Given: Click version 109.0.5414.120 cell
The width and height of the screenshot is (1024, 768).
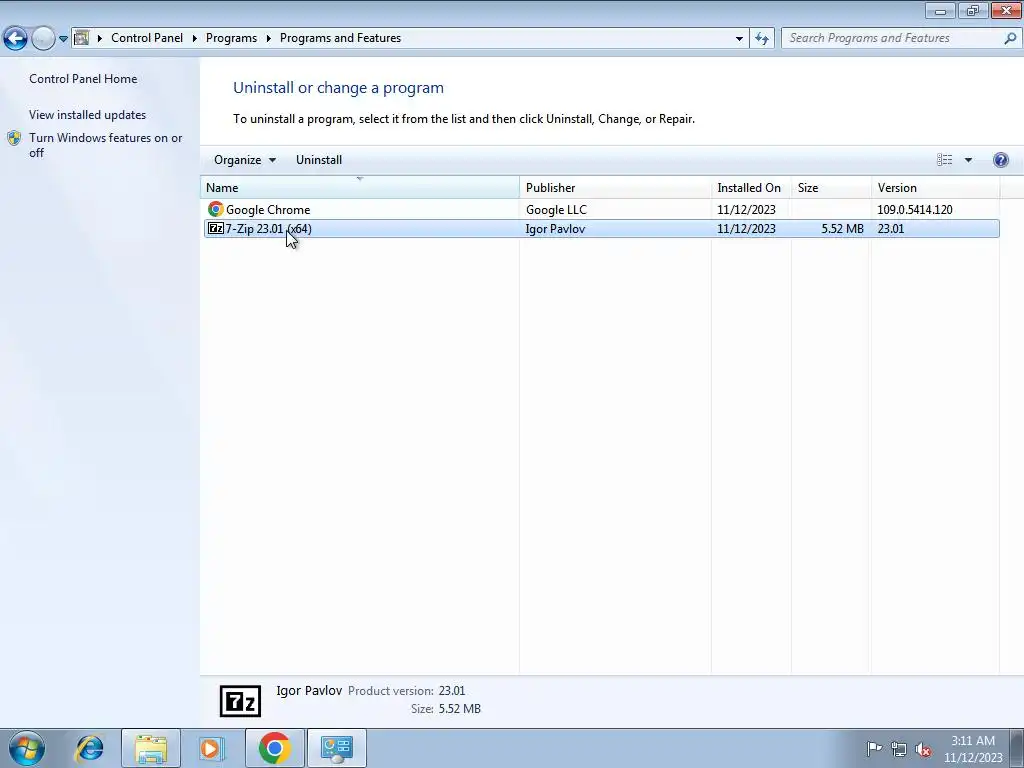Looking at the screenshot, I should point(915,210).
